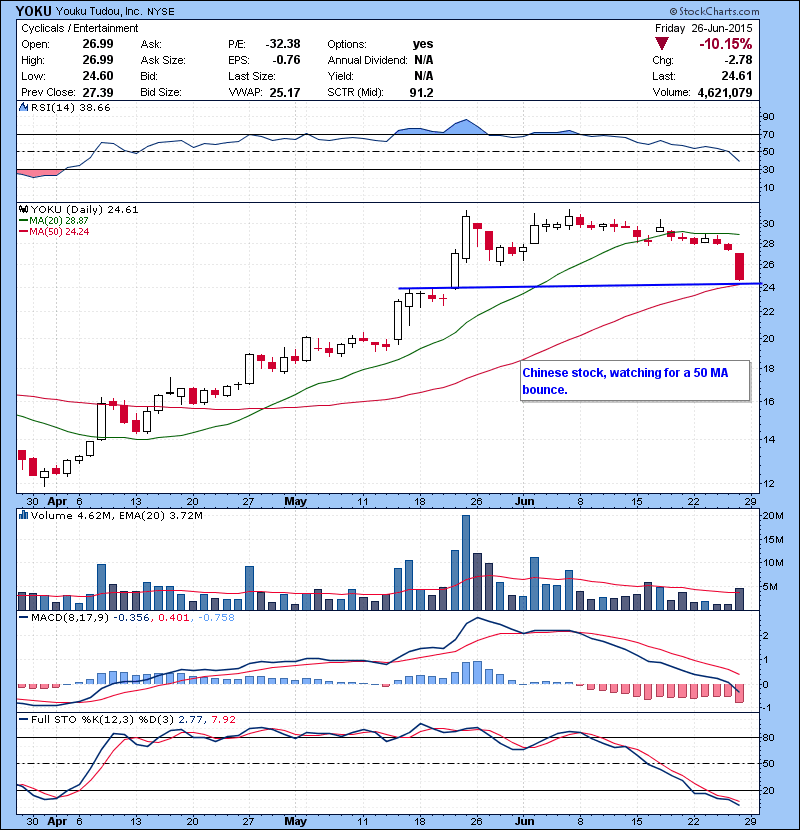
Task: Click the Volume panel bar-chart icon
Action: point(24,516)
